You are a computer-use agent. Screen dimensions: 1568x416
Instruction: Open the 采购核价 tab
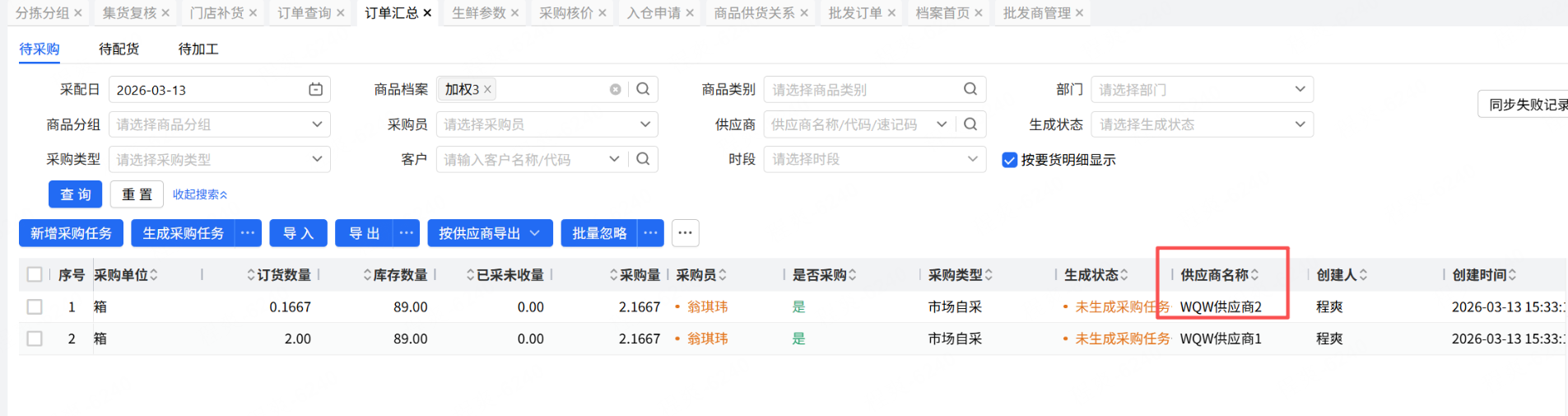point(566,13)
